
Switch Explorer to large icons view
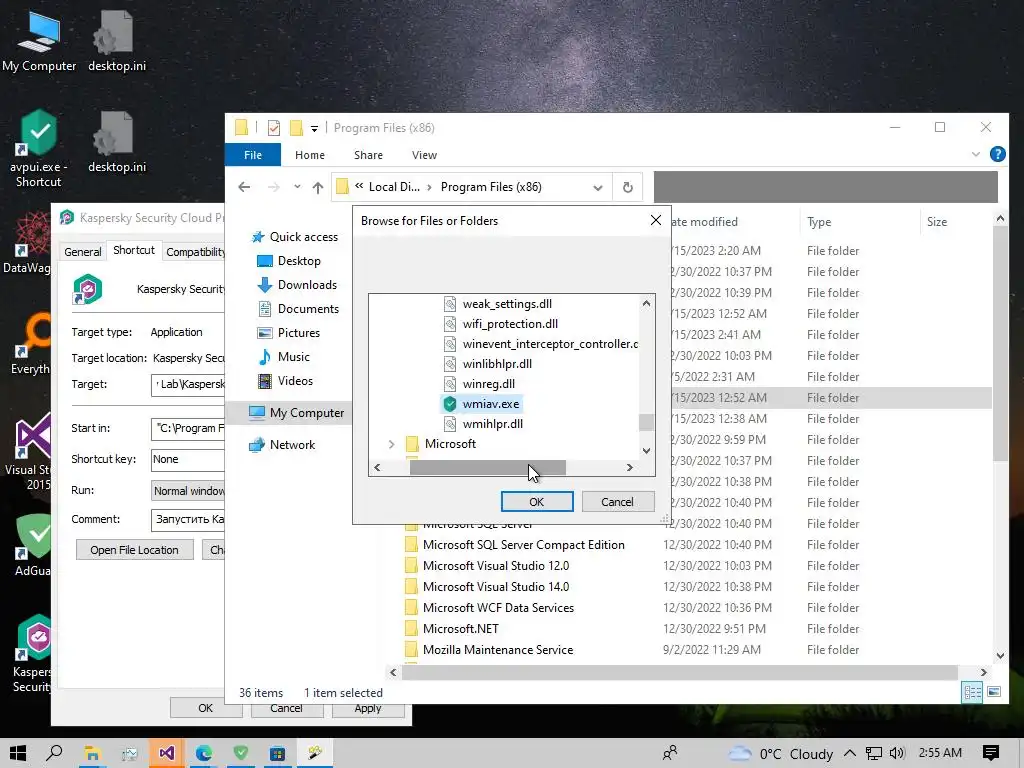[x=994, y=692]
